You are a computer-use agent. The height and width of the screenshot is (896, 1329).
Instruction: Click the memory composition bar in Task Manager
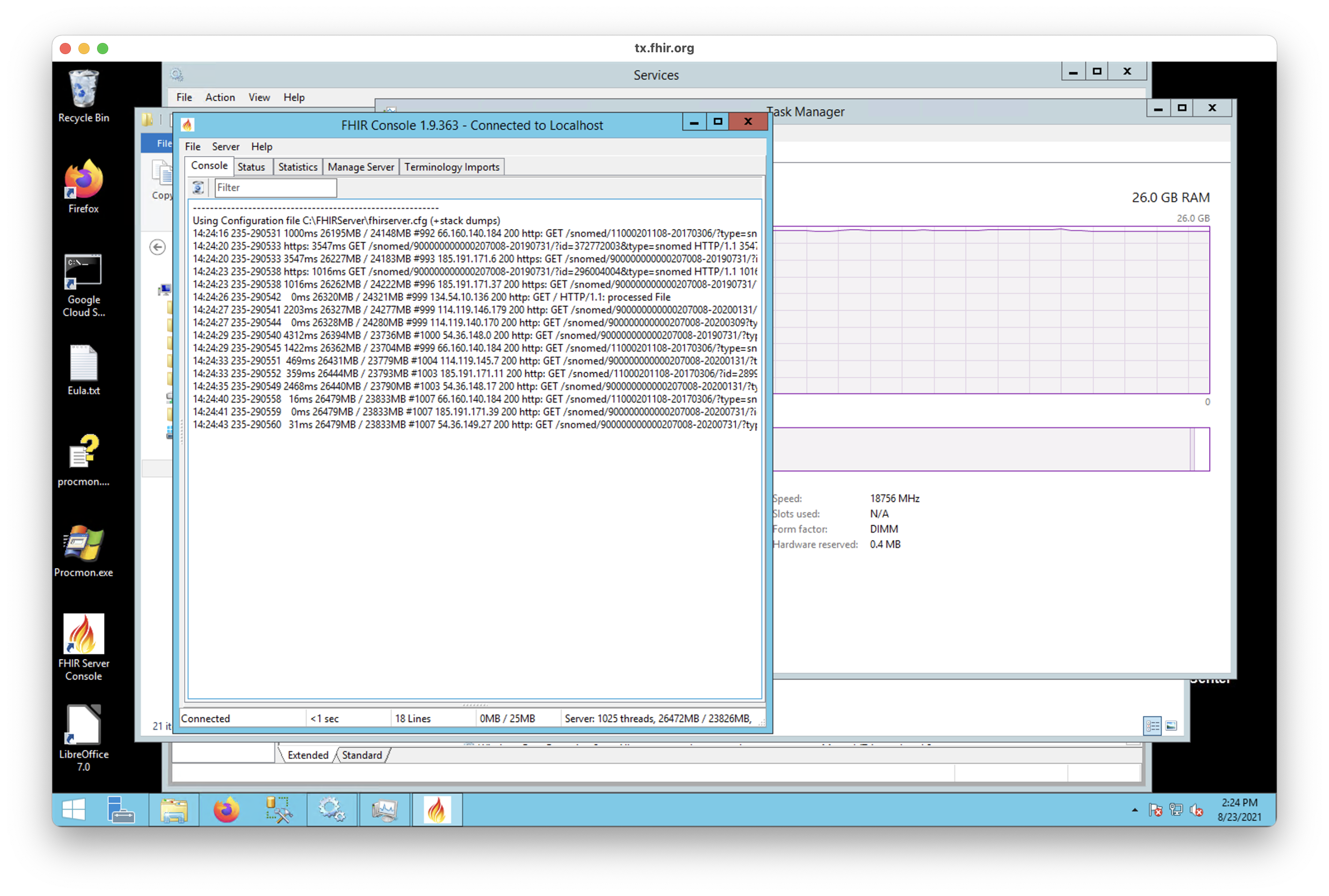point(991,449)
